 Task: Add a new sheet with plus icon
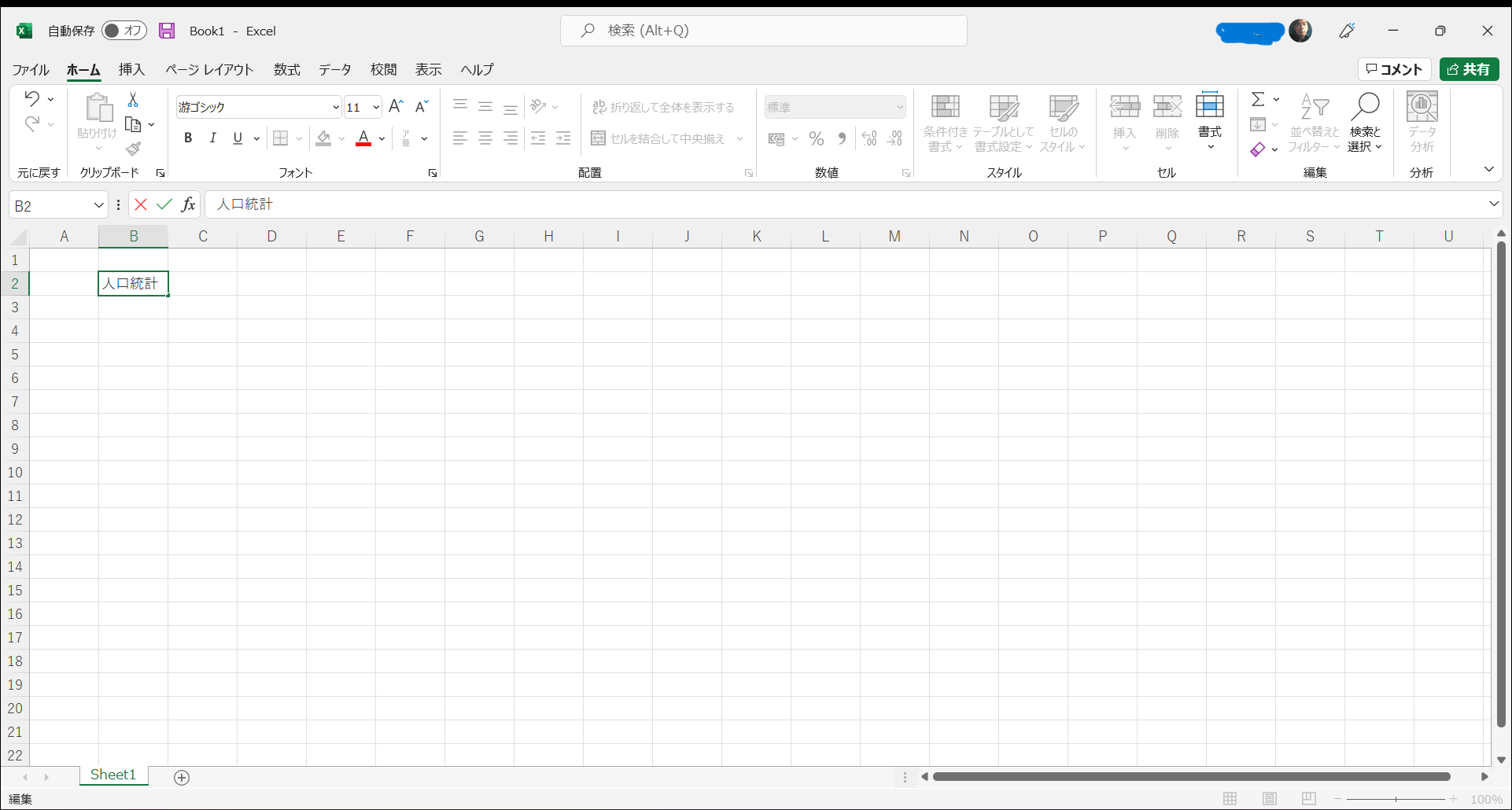click(x=182, y=778)
